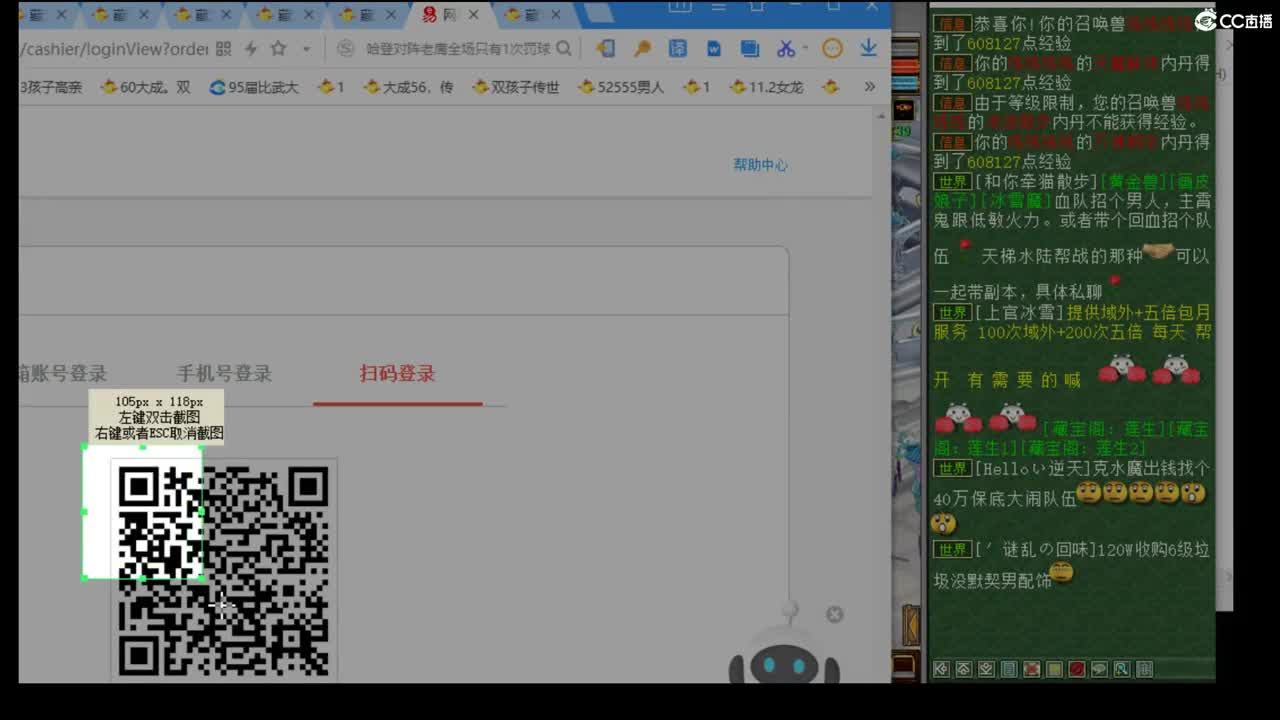Open the QR code icon in address bar
The height and width of the screenshot is (720, 1280).
pyautogui.click(x=223, y=49)
